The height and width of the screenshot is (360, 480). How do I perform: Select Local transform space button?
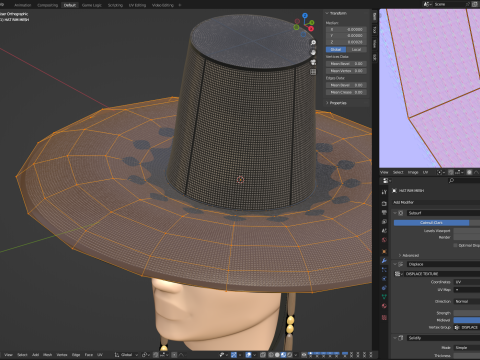pyautogui.click(x=356, y=49)
